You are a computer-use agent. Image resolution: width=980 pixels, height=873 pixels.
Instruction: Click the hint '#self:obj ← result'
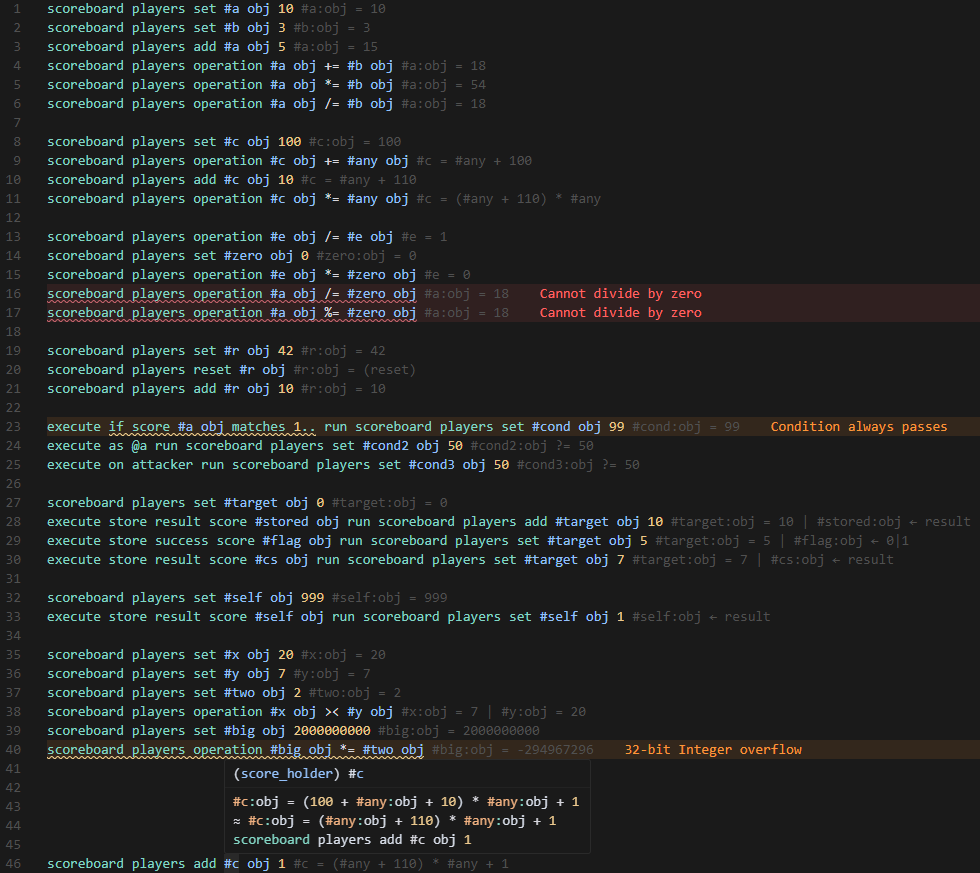click(701, 617)
